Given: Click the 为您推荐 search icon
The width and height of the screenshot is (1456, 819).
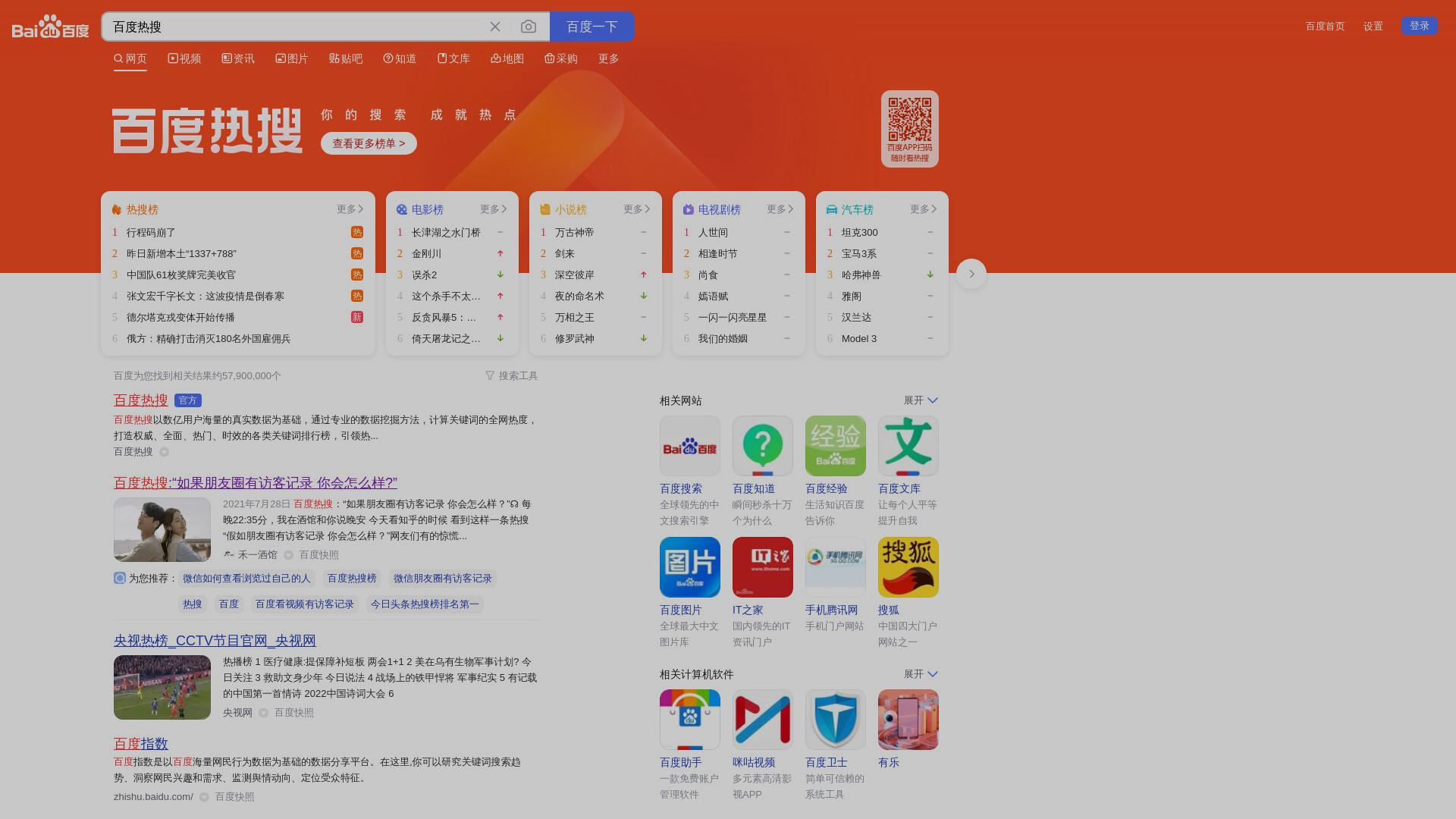Looking at the screenshot, I should pos(120,578).
